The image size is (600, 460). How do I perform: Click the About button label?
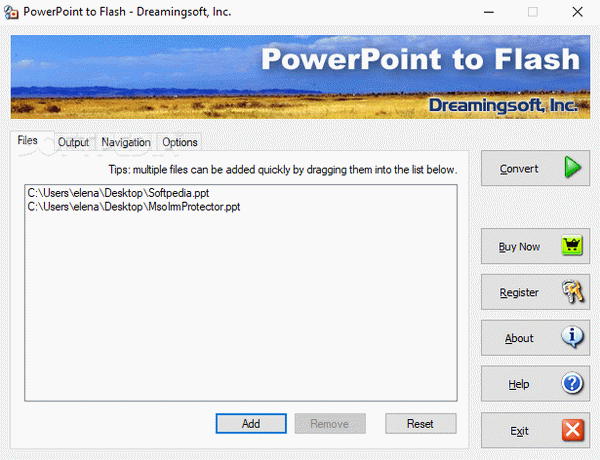coord(519,338)
